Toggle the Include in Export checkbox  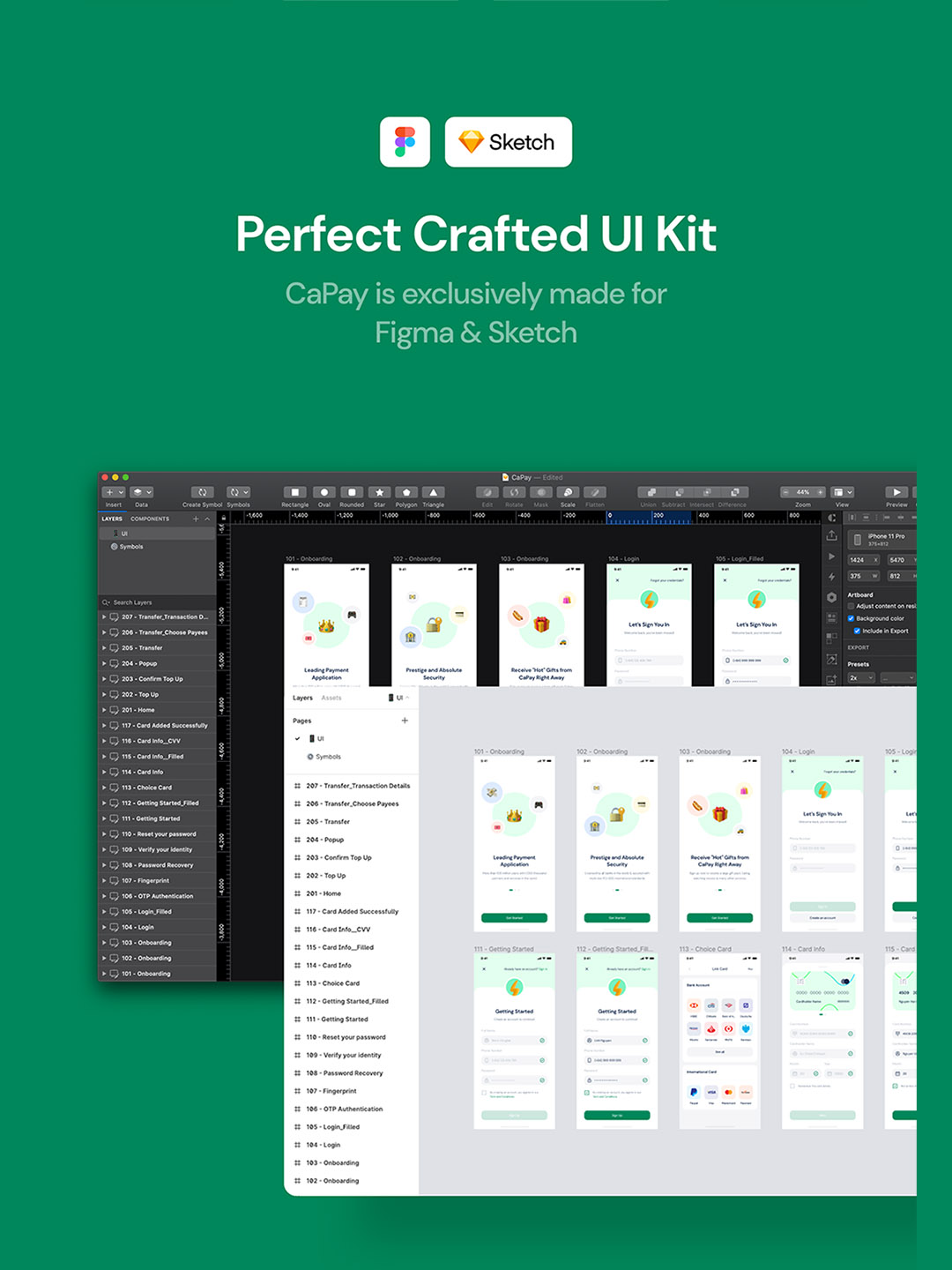point(857,631)
